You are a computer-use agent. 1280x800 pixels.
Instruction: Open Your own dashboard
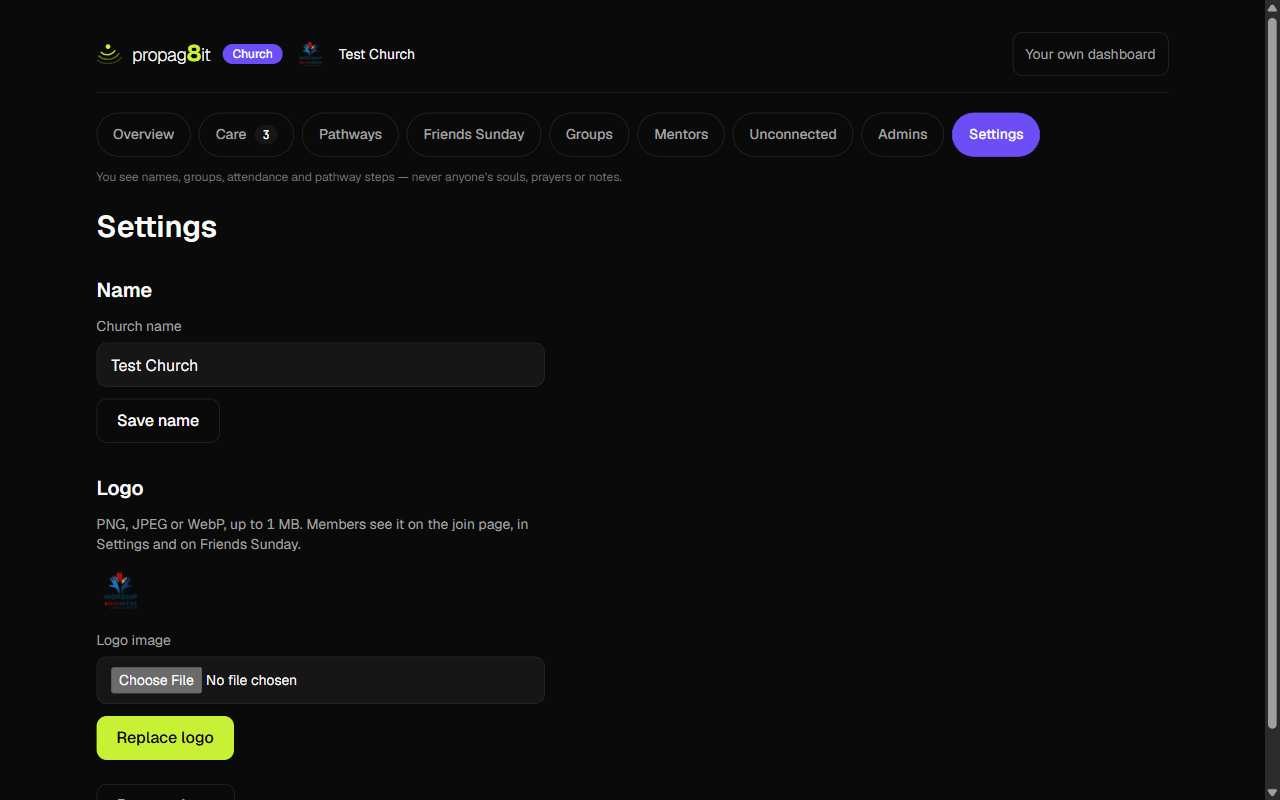(1090, 54)
